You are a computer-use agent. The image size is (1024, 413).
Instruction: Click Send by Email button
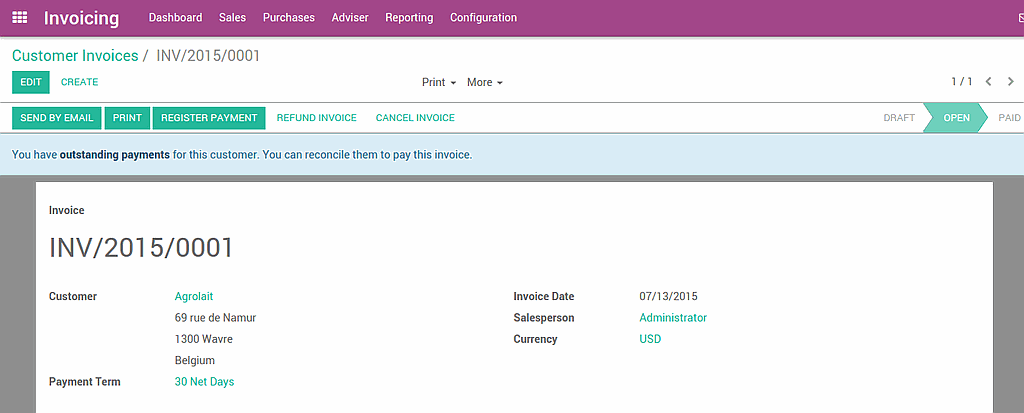pos(57,118)
